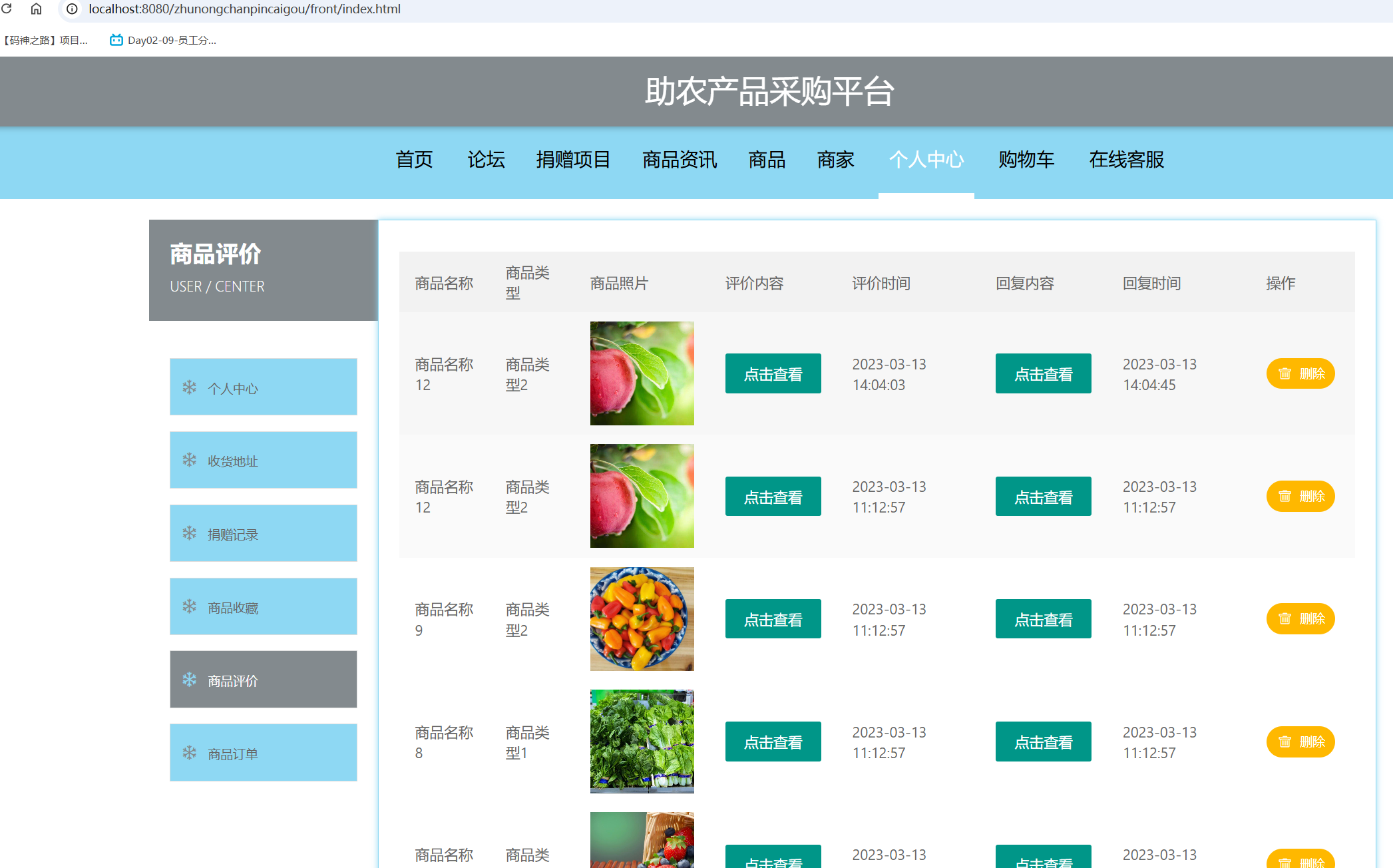Image resolution: width=1393 pixels, height=868 pixels.
Task: Click the 2023-03-13 14:04:03 review time
Action: tap(889, 374)
